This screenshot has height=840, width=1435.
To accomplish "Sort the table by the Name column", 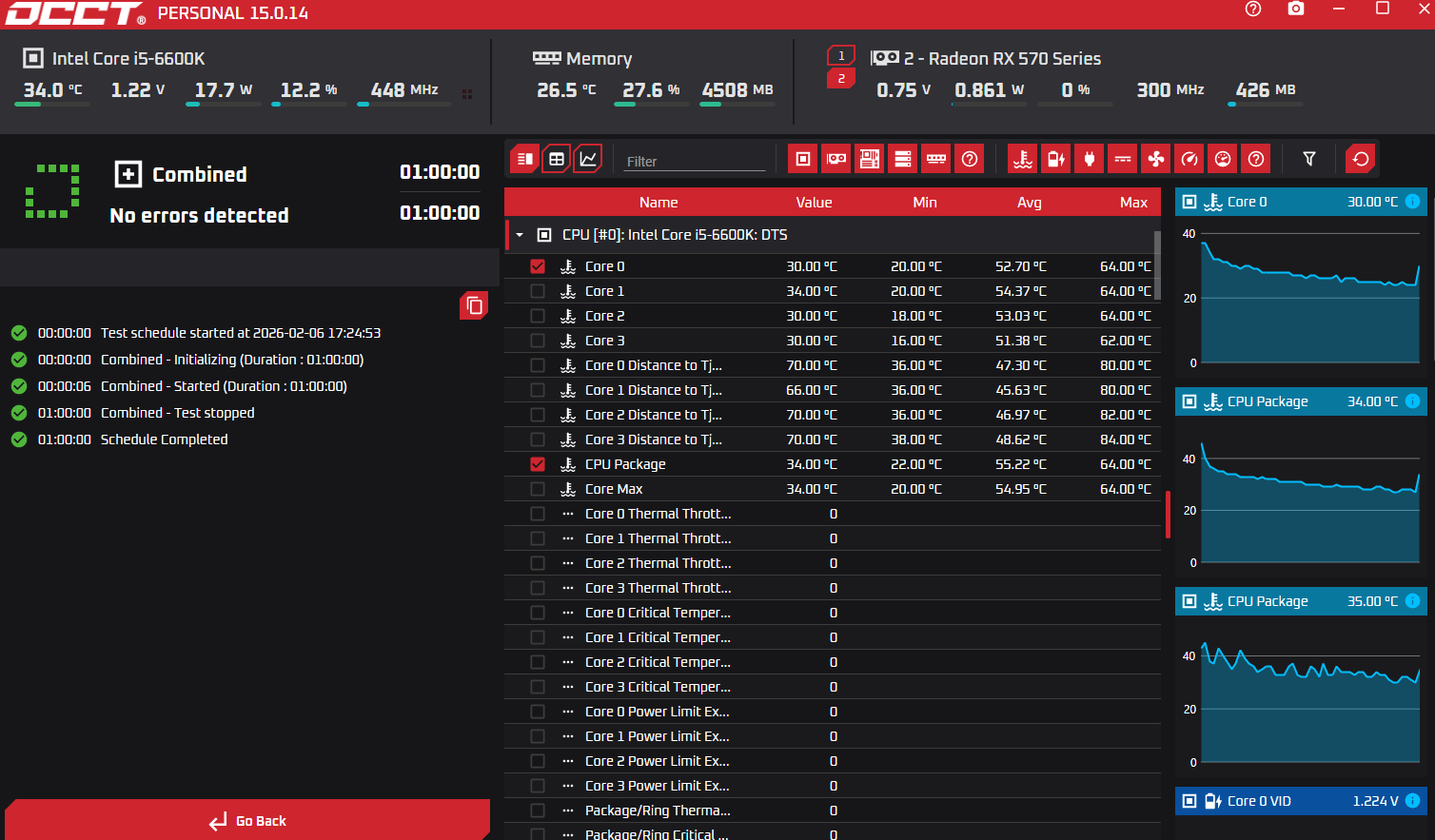I will tap(659, 203).
